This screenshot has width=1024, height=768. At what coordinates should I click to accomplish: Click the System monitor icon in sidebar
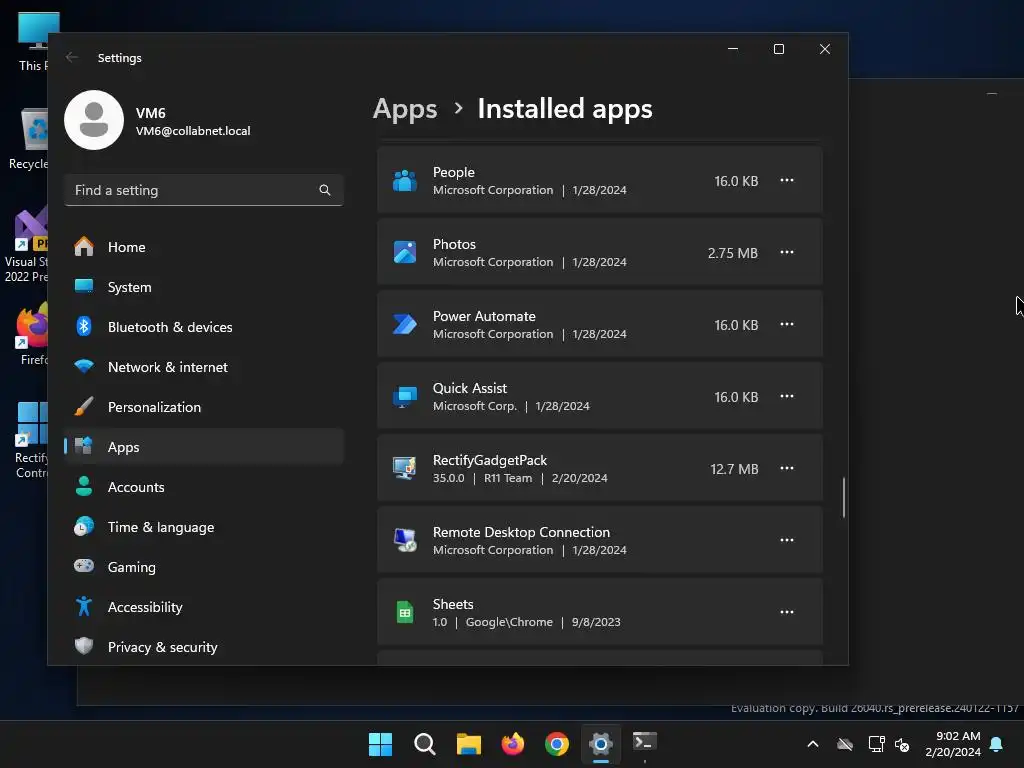coord(84,285)
